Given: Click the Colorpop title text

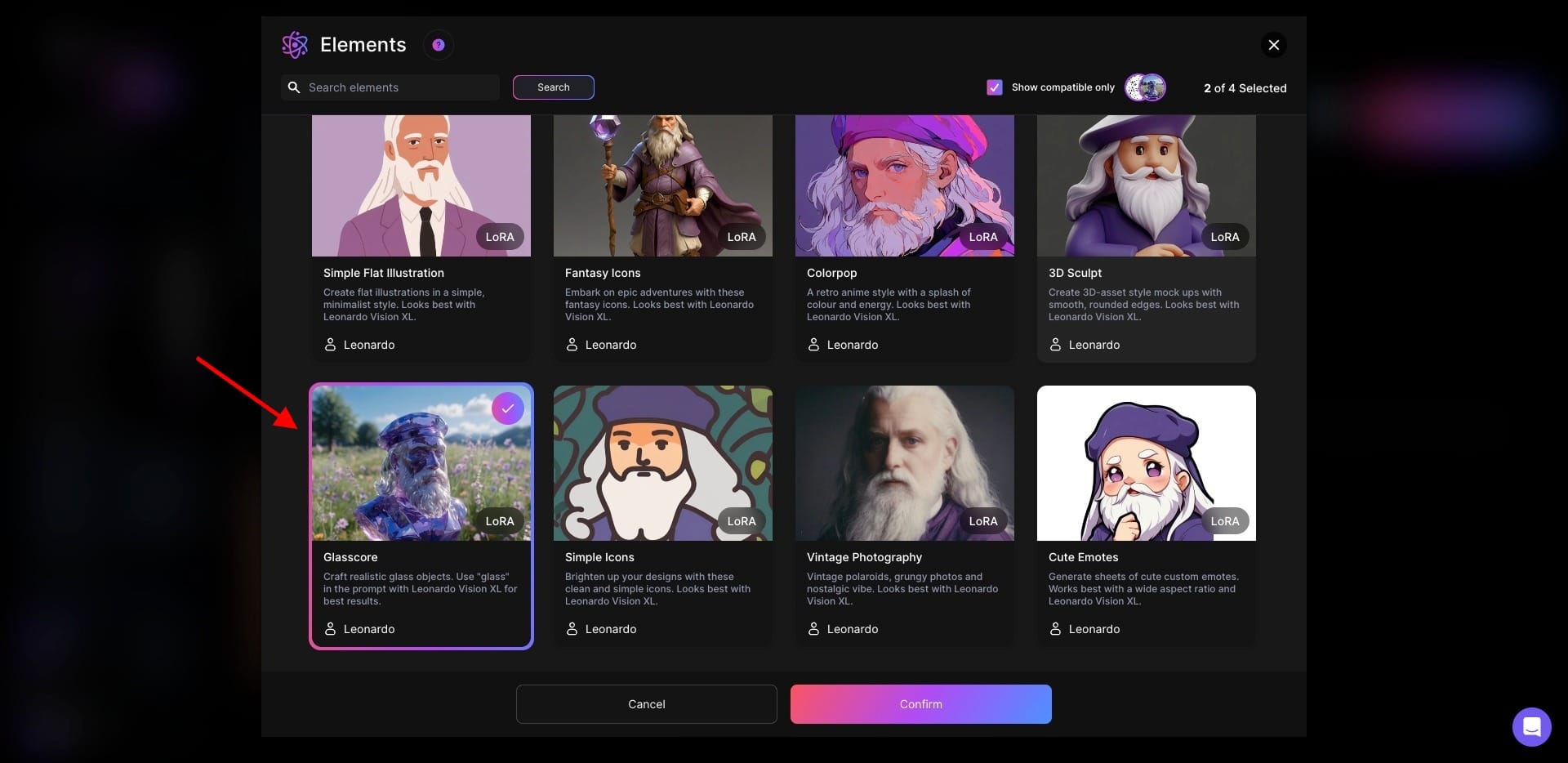Looking at the screenshot, I should click(832, 273).
